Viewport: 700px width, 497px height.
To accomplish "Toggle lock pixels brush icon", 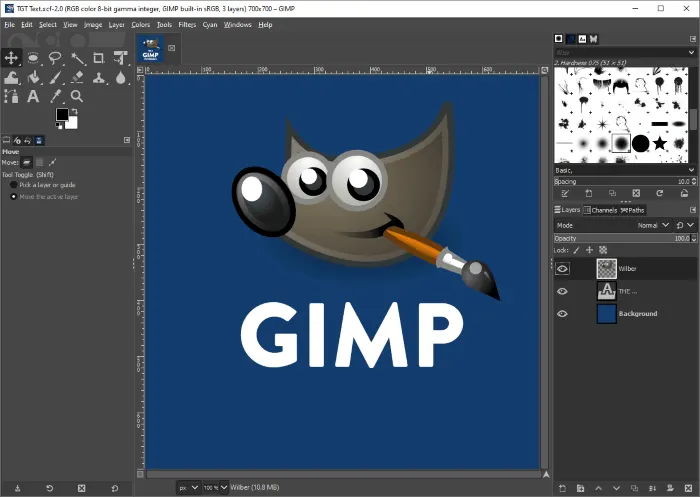I will click(x=576, y=250).
